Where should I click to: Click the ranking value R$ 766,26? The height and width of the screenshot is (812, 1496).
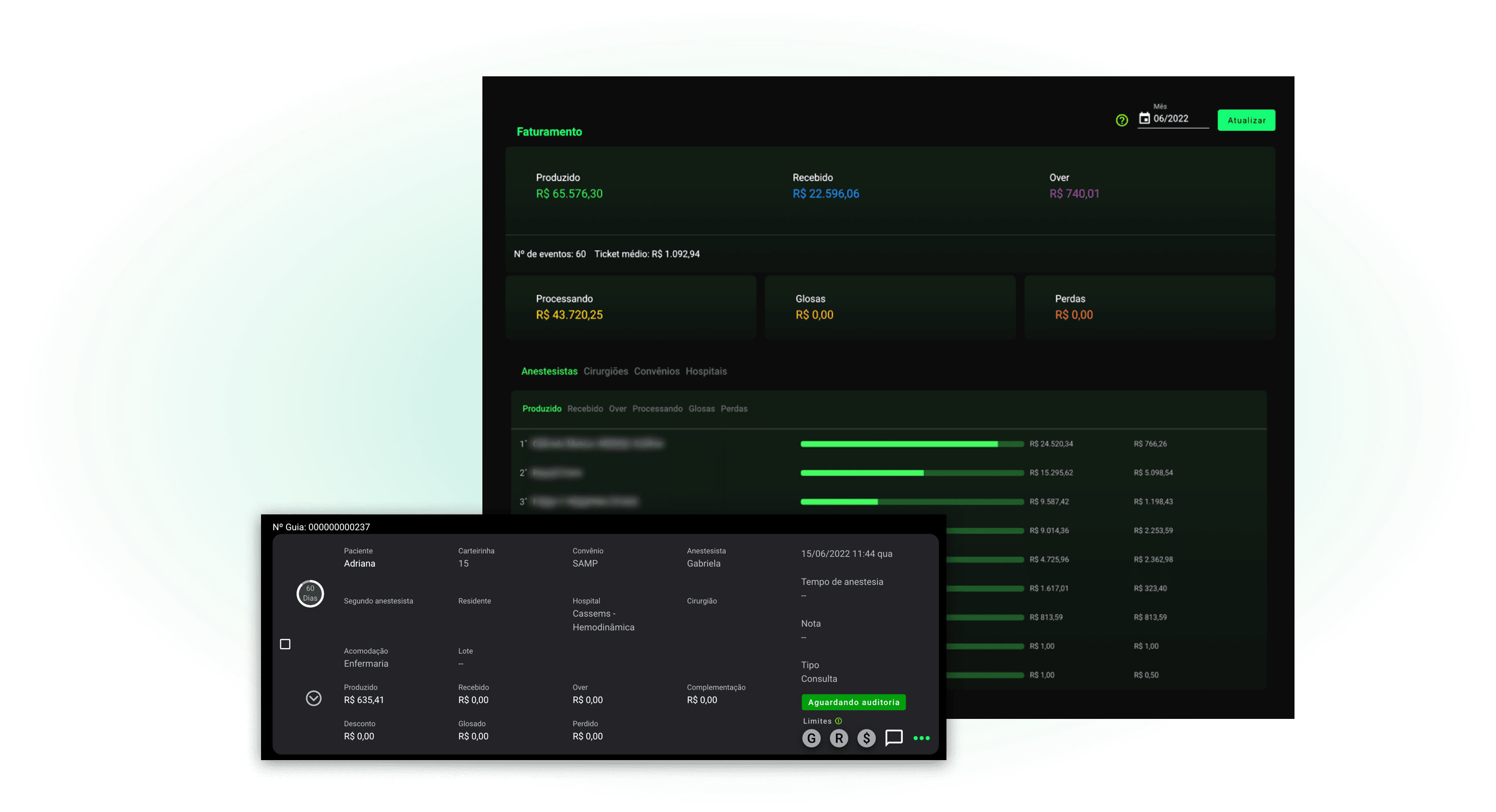tap(1150, 444)
